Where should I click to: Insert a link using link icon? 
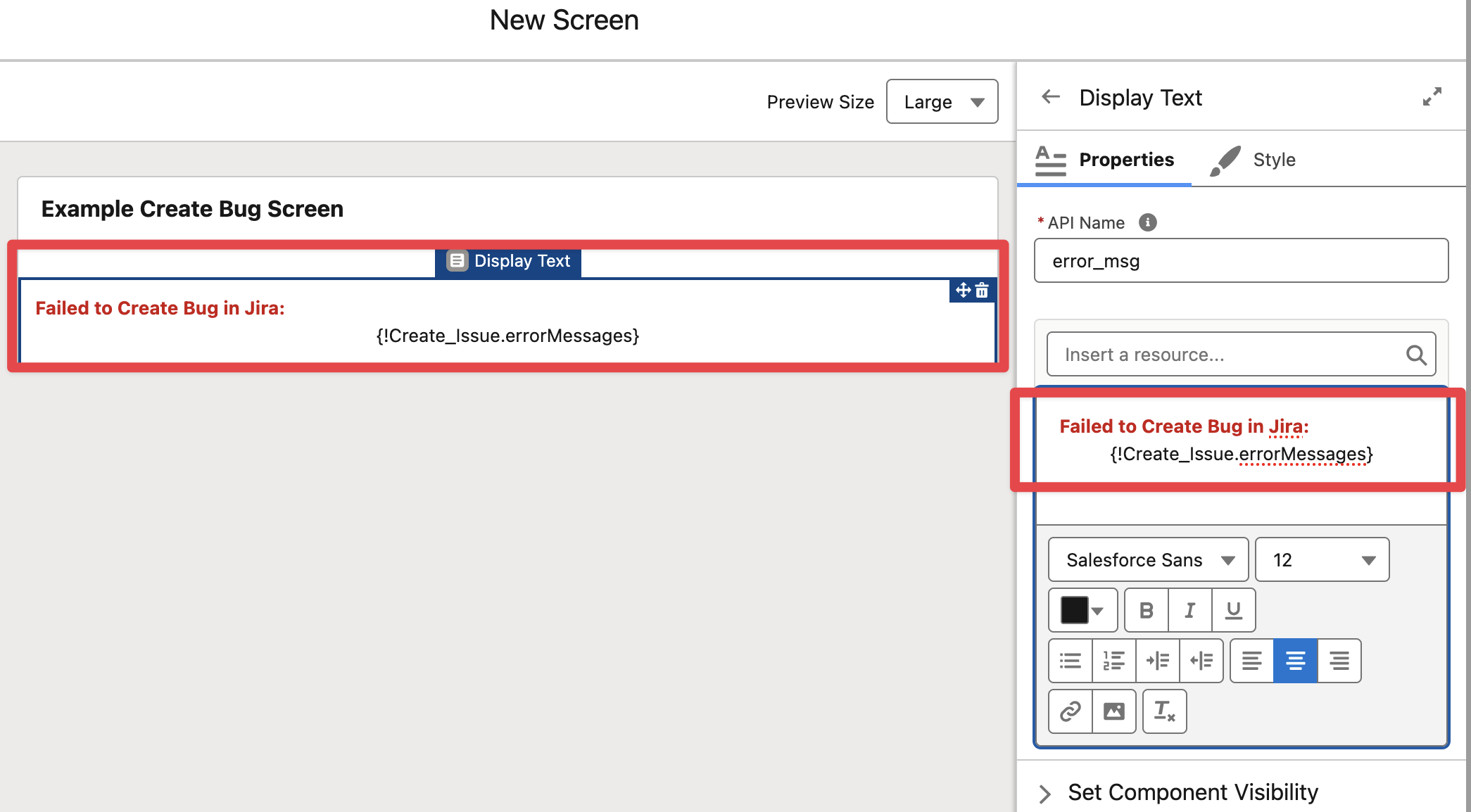tap(1070, 711)
